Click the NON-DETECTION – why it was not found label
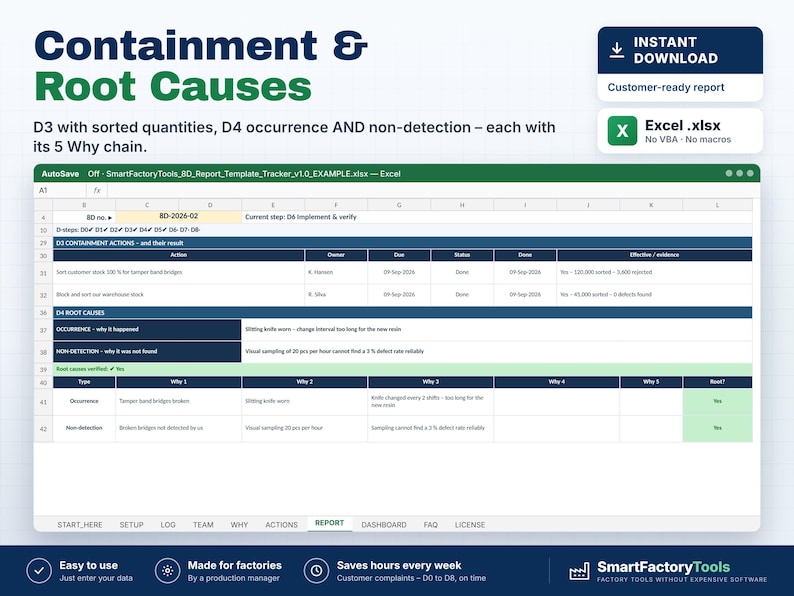This screenshot has width=794, height=596. (x=147, y=351)
